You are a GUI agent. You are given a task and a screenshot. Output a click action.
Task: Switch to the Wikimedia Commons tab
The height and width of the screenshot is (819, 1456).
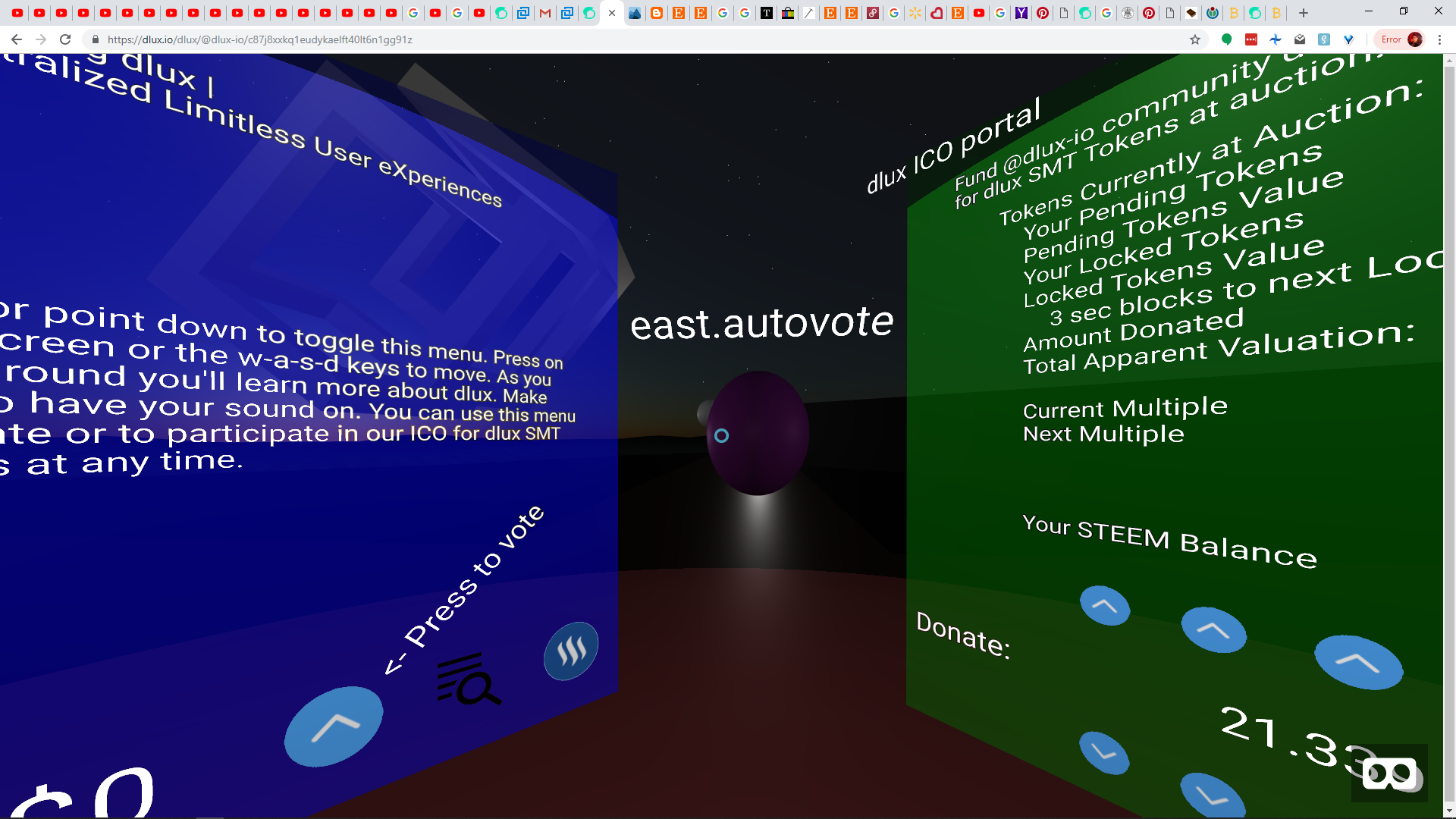[x=1213, y=13]
